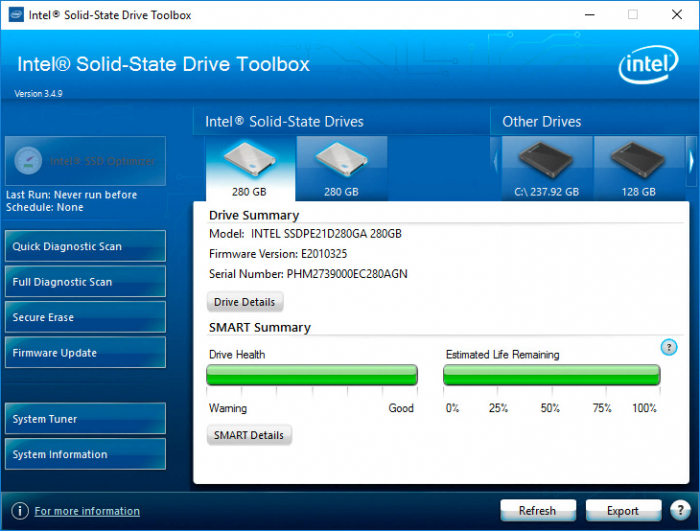Click the Version 3.4.9 label

click(38, 93)
